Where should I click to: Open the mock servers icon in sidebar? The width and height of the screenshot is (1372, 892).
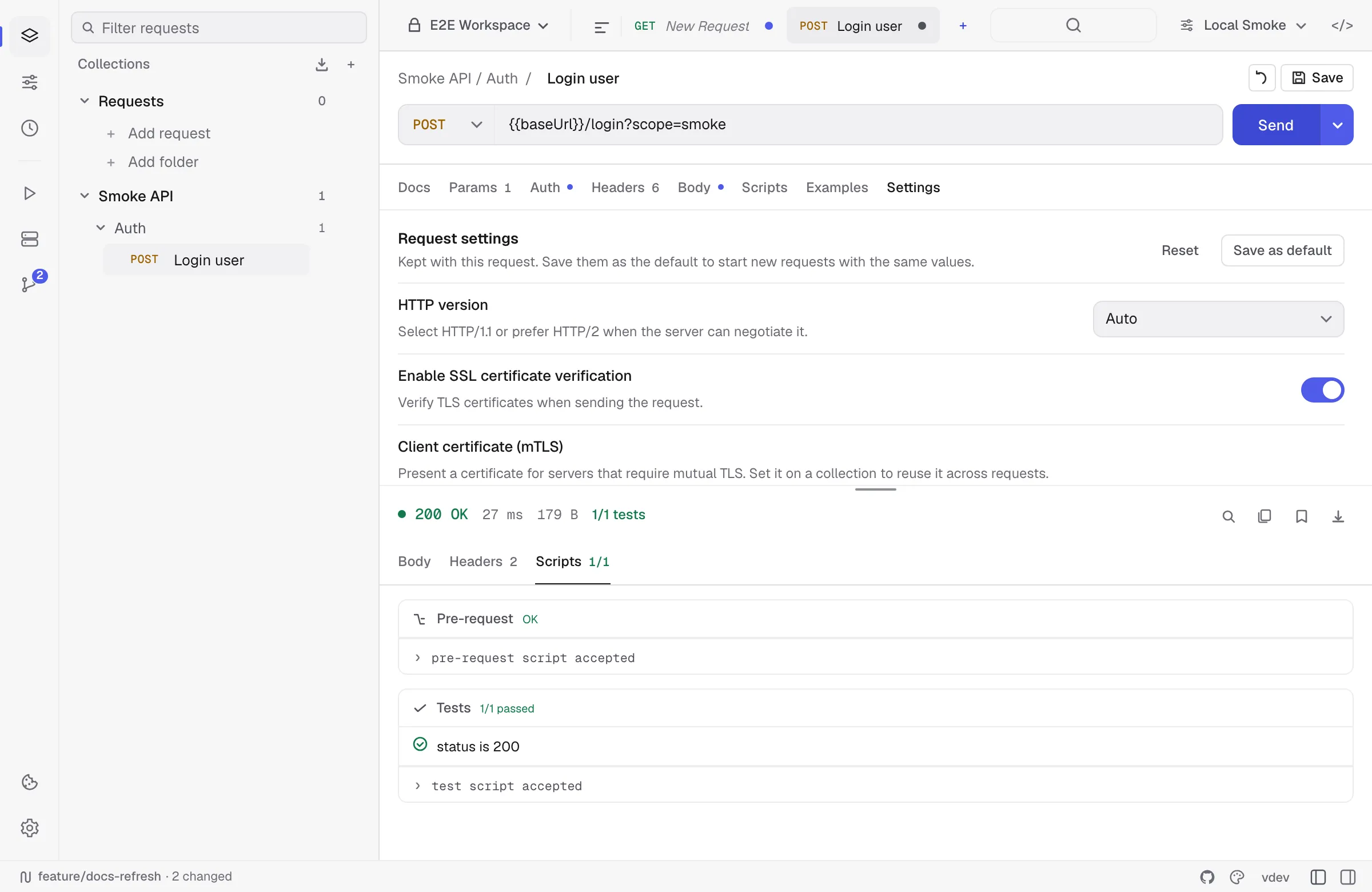(x=29, y=238)
